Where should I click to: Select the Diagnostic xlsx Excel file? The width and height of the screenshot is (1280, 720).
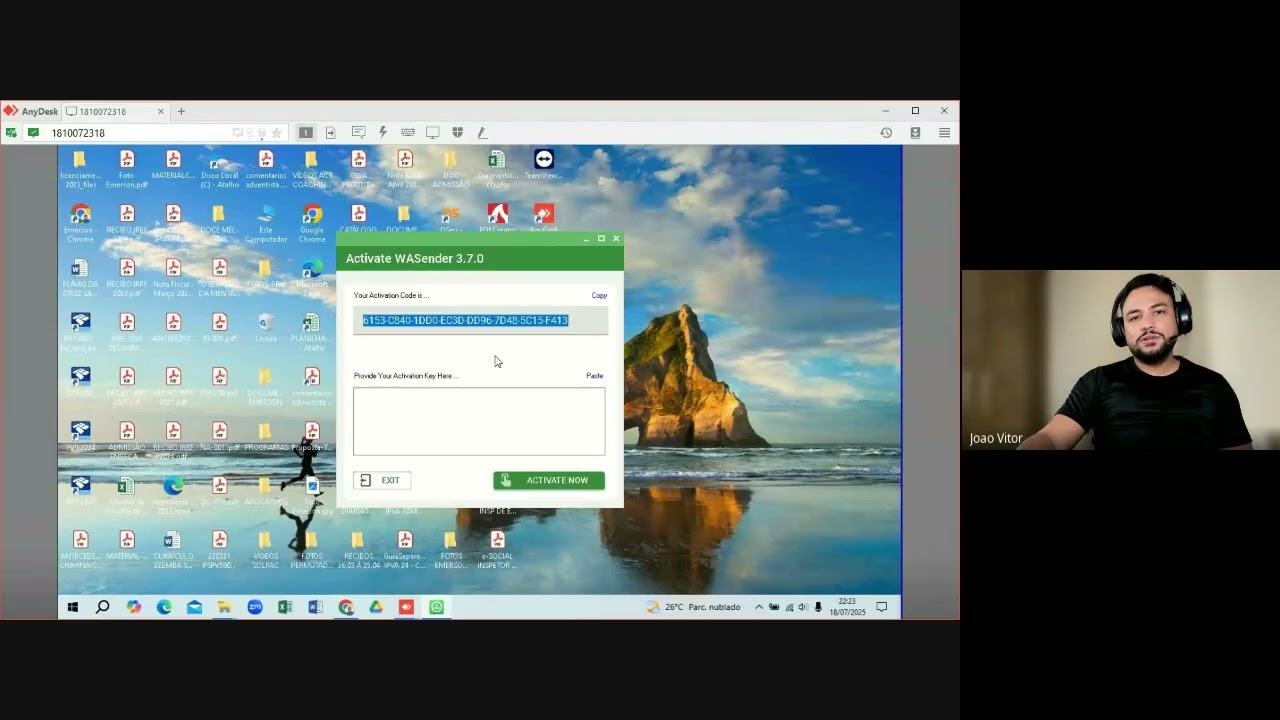(497, 170)
